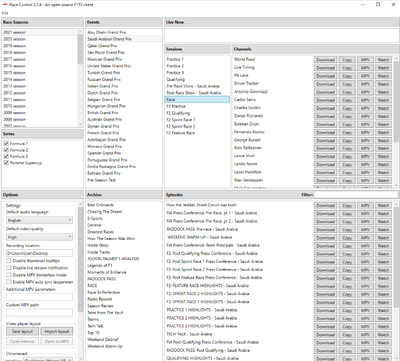Watch WEEKEND WARM-UP Saudi Arabia episode
Viewport: 400px width, 361px height.
383,238
